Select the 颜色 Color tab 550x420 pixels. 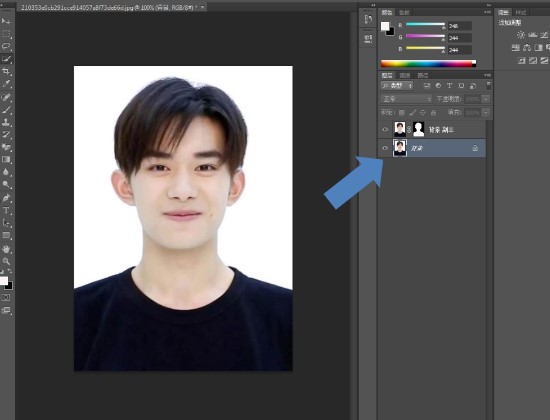[387, 12]
